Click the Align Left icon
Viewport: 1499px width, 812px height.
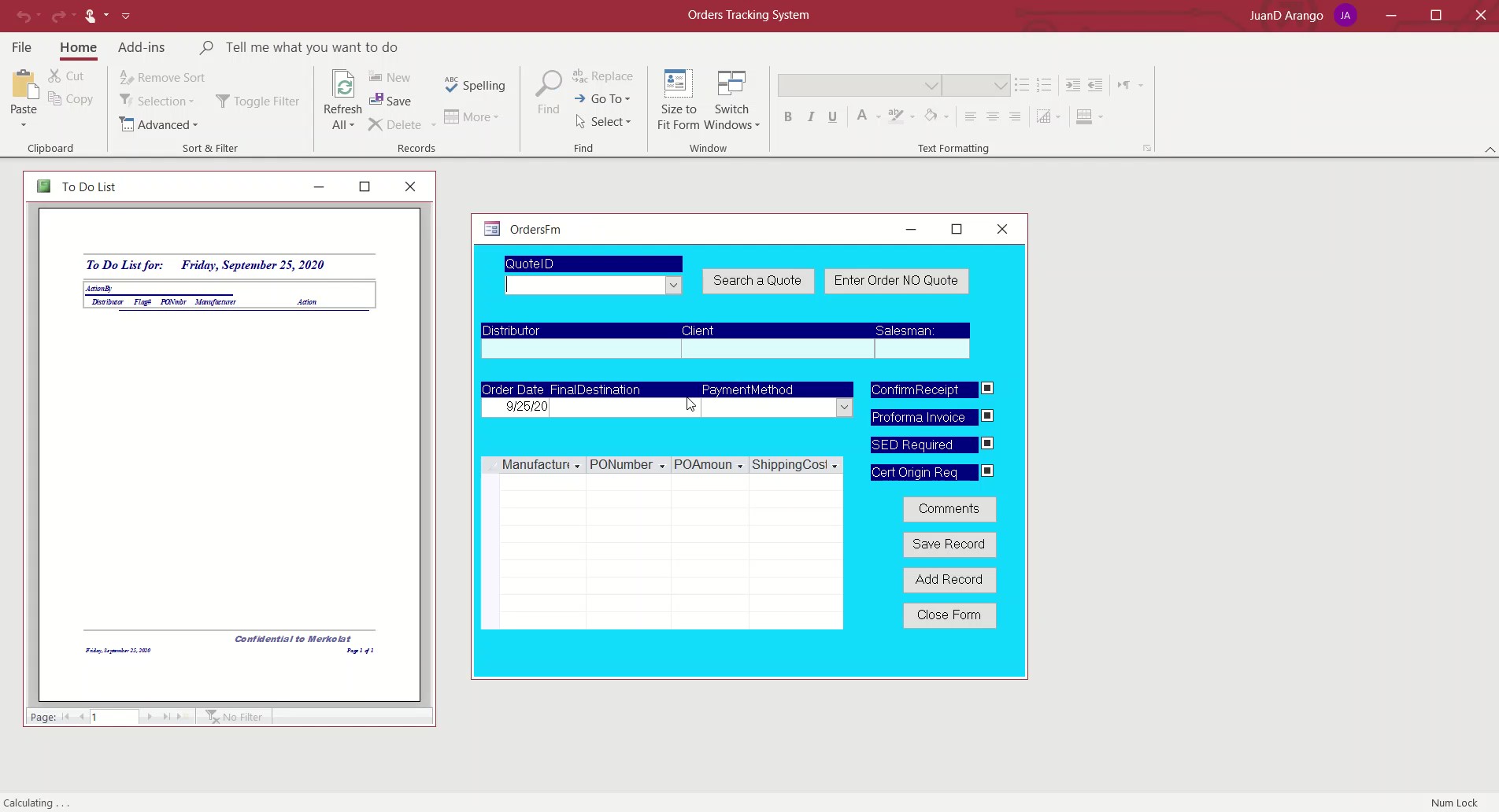[x=970, y=116]
